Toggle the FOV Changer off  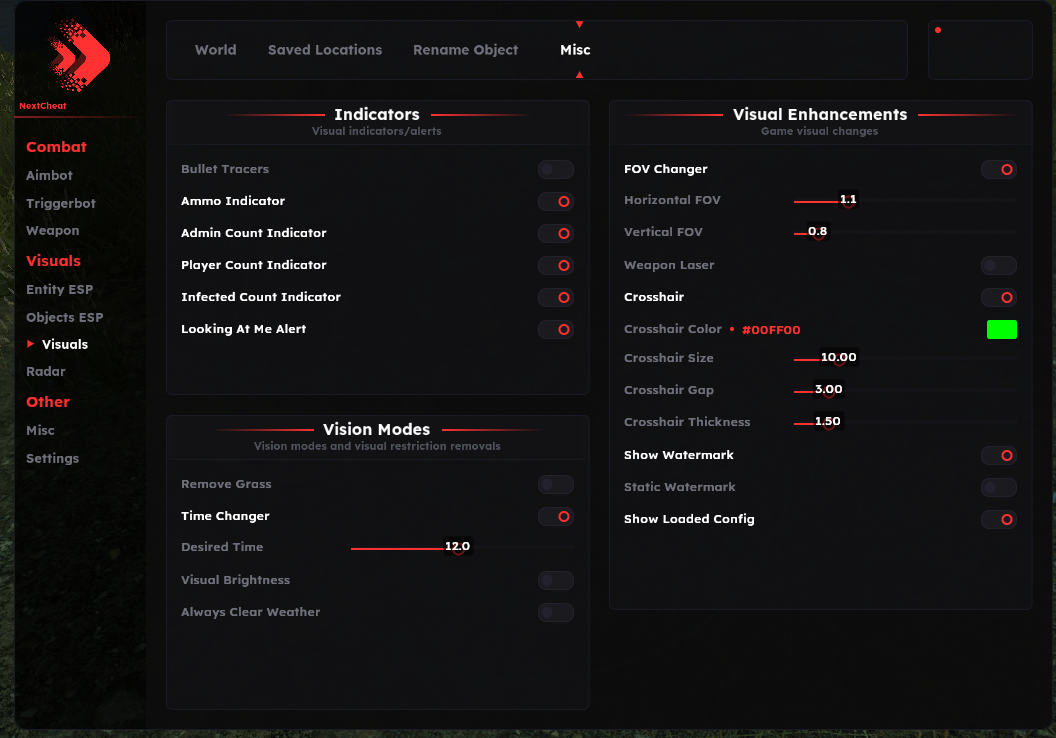pyautogui.click(x=999, y=169)
